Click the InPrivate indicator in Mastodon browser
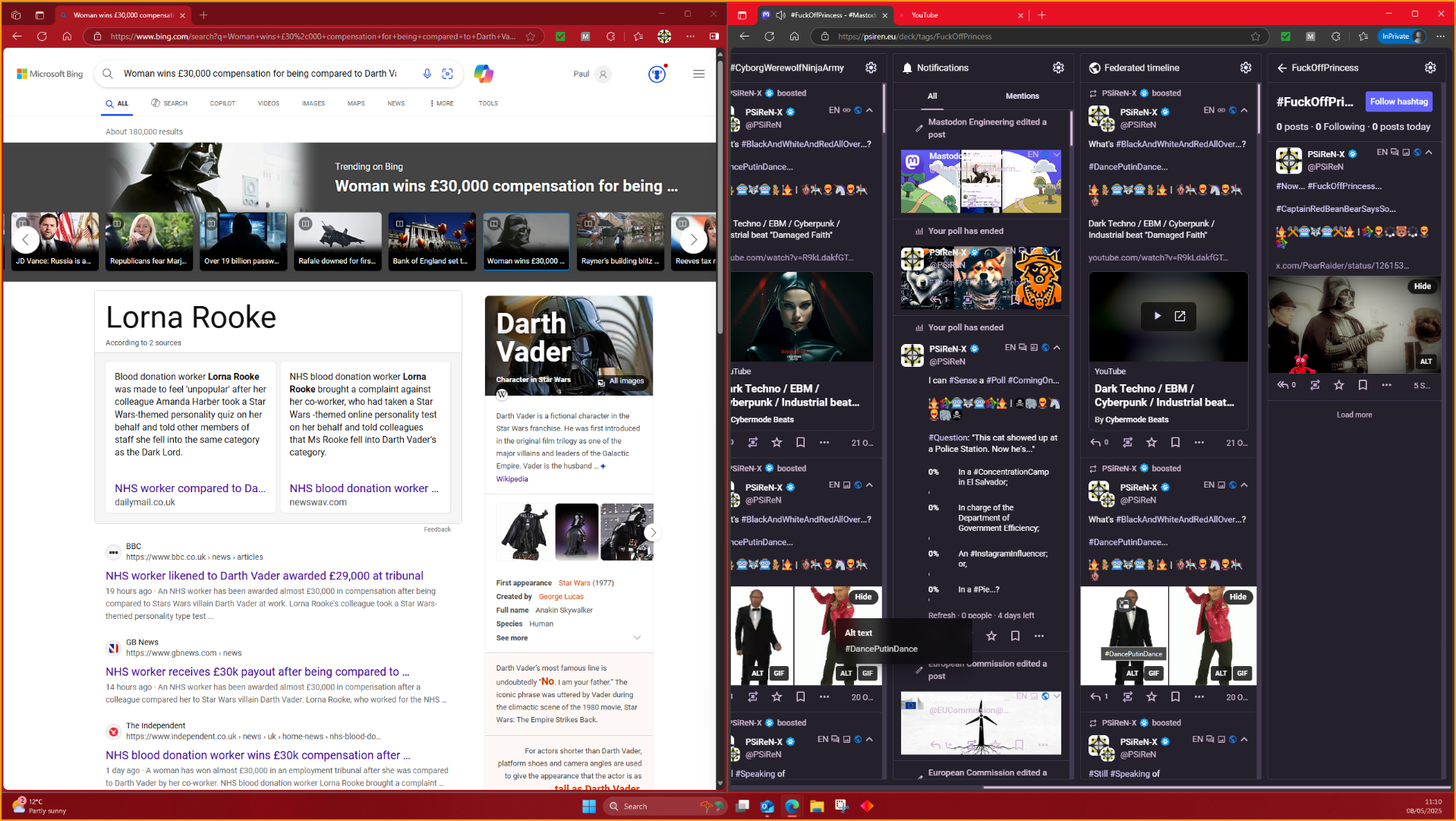 click(1402, 36)
